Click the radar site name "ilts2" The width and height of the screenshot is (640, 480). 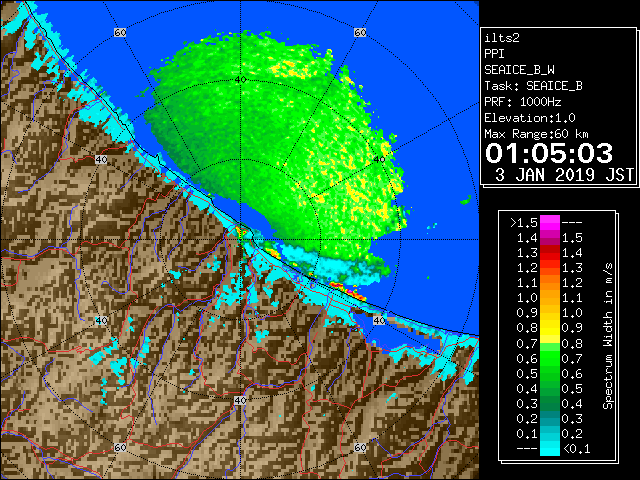pyautogui.click(x=502, y=38)
